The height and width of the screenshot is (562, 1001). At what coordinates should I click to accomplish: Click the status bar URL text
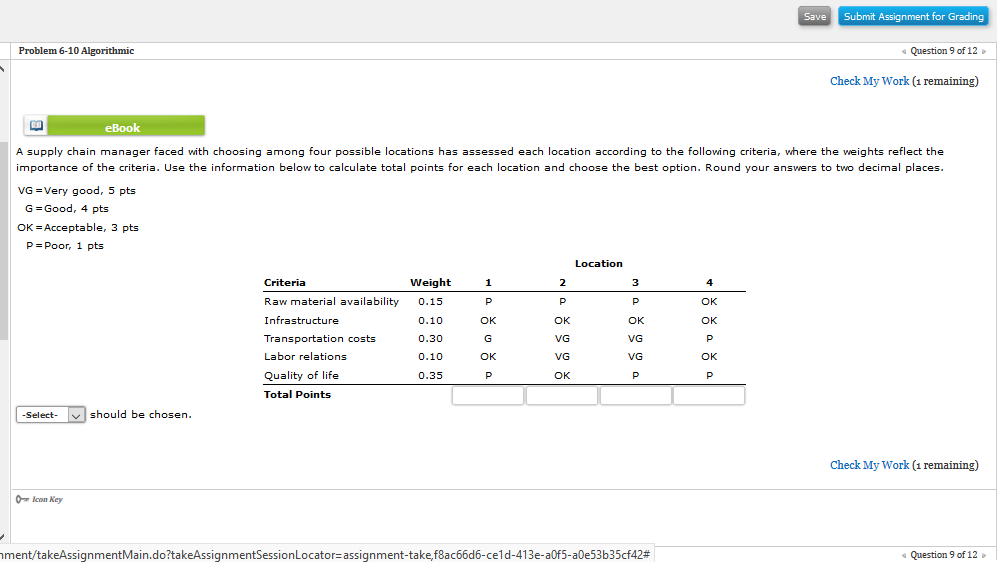325,554
